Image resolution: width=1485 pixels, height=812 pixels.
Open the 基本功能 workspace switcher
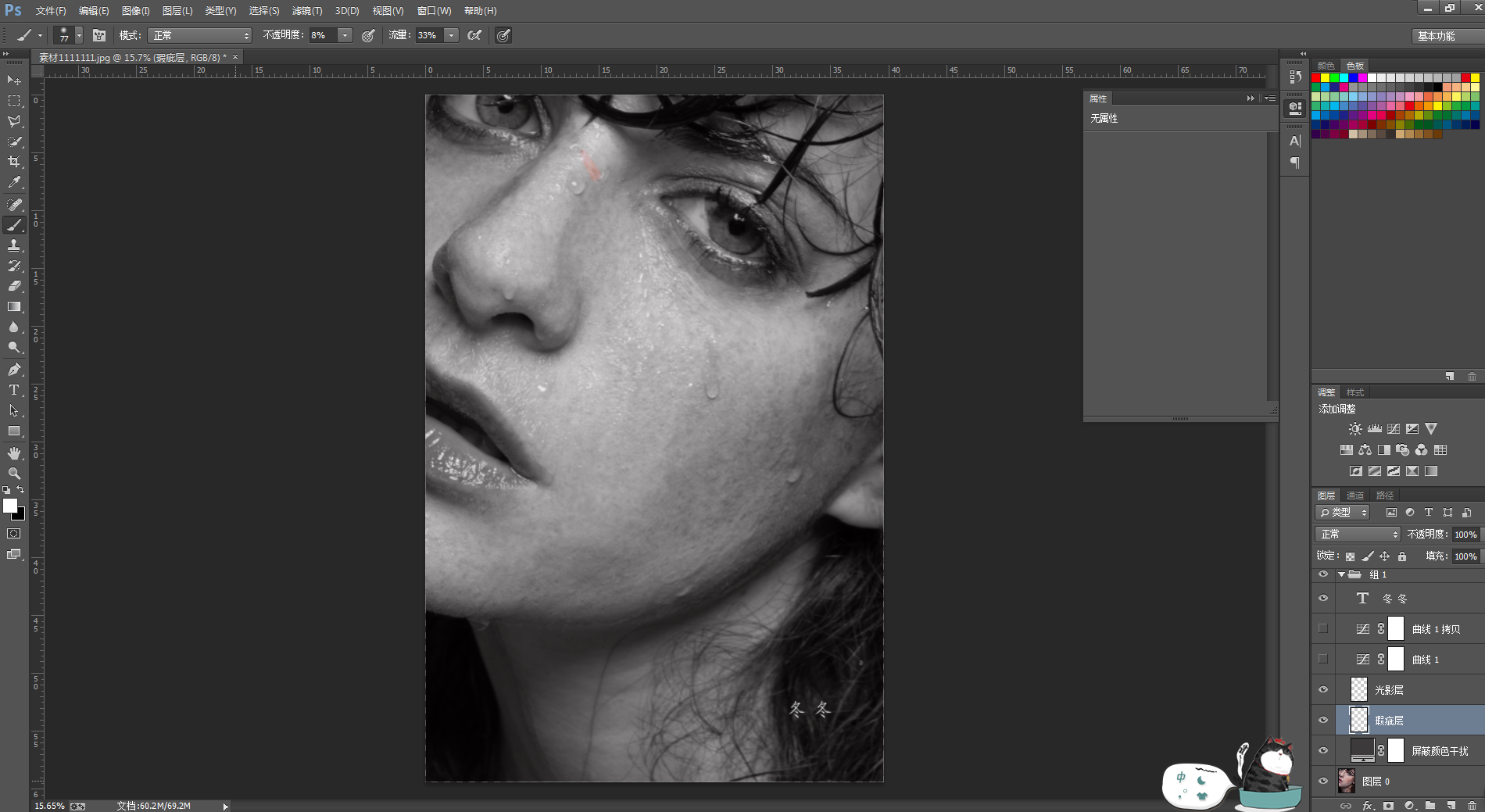pyautogui.click(x=1447, y=36)
